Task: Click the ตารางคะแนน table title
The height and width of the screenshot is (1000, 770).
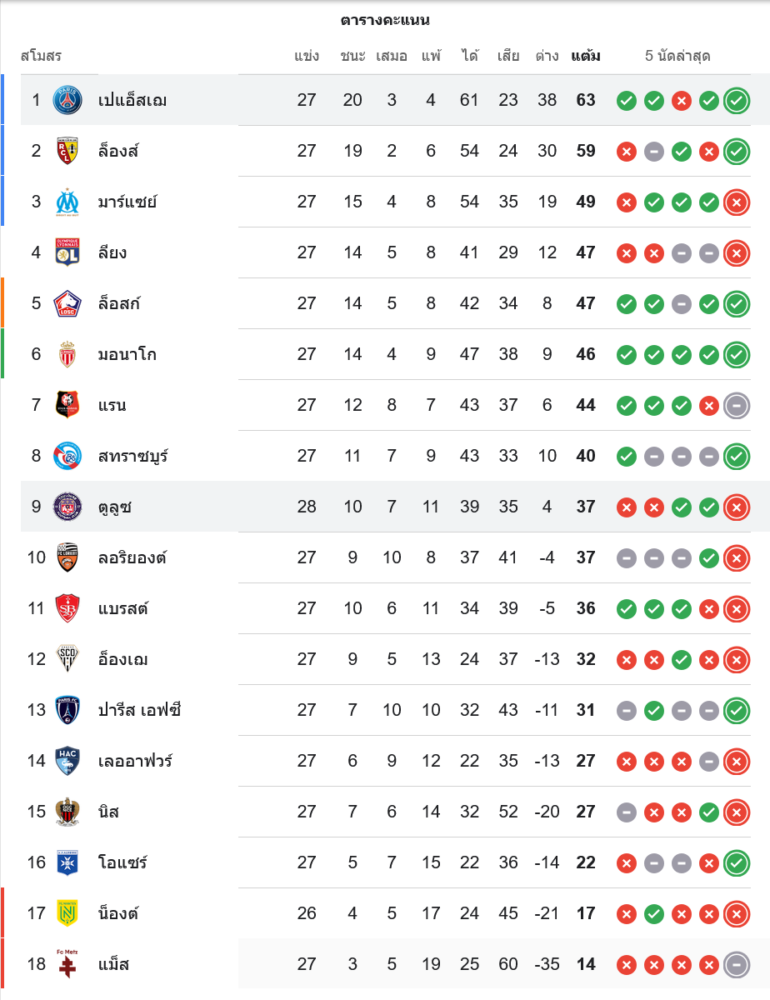Action: pos(385,20)
